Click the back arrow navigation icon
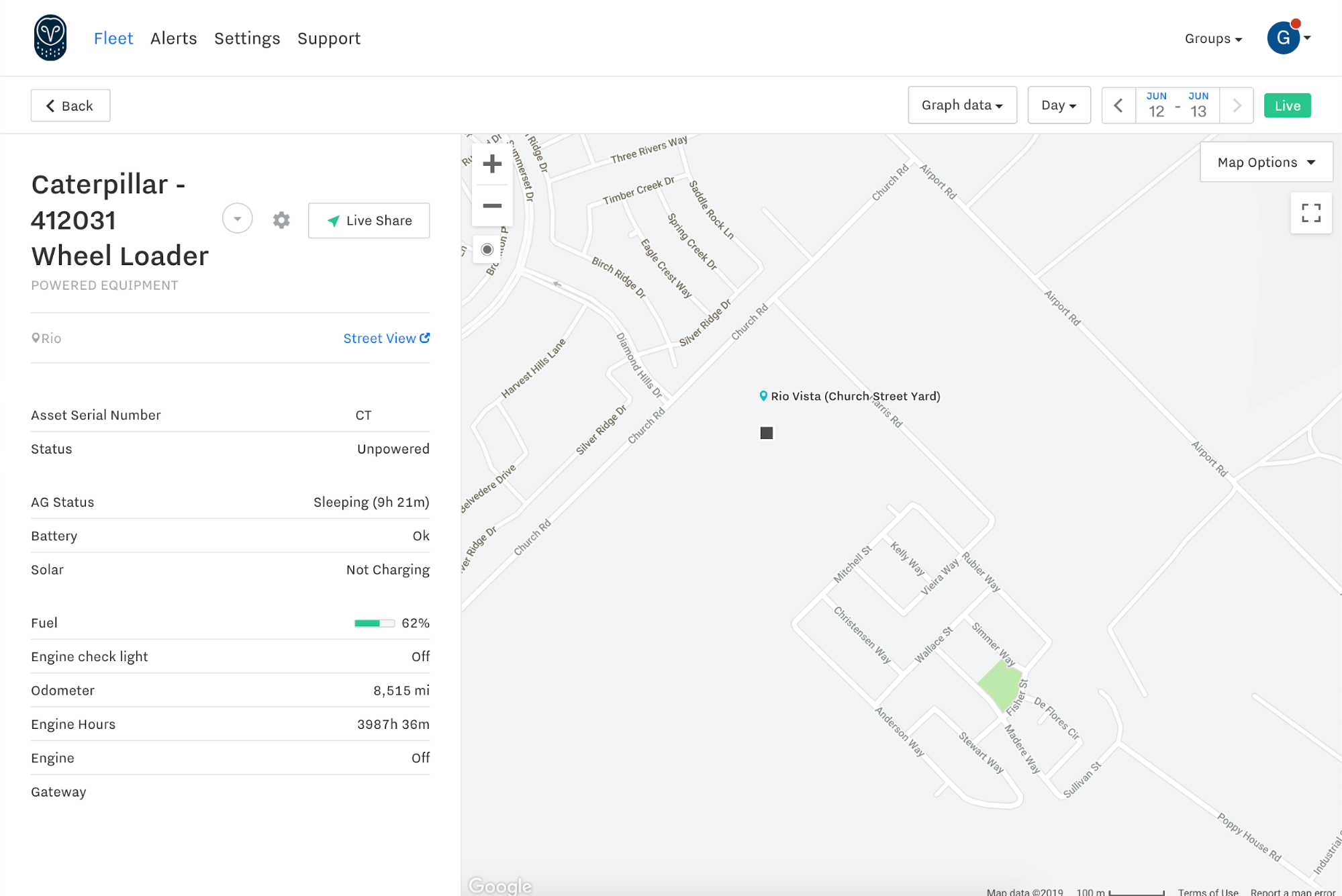Viewport: 1342px width, 896px height. point(50,105)
